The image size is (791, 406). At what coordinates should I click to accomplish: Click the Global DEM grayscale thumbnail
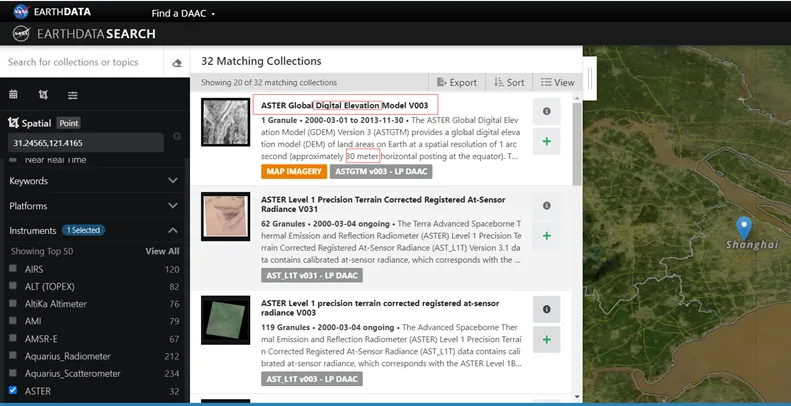pos(225,122)
